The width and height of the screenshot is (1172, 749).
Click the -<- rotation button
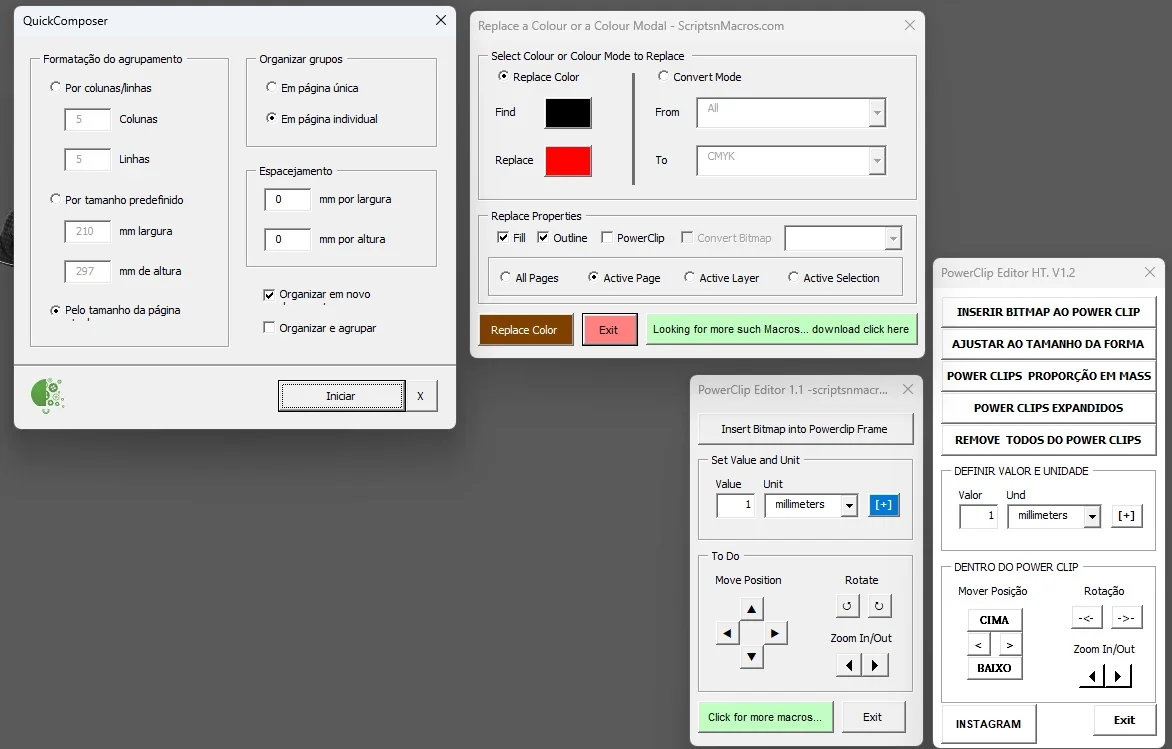1086,618
